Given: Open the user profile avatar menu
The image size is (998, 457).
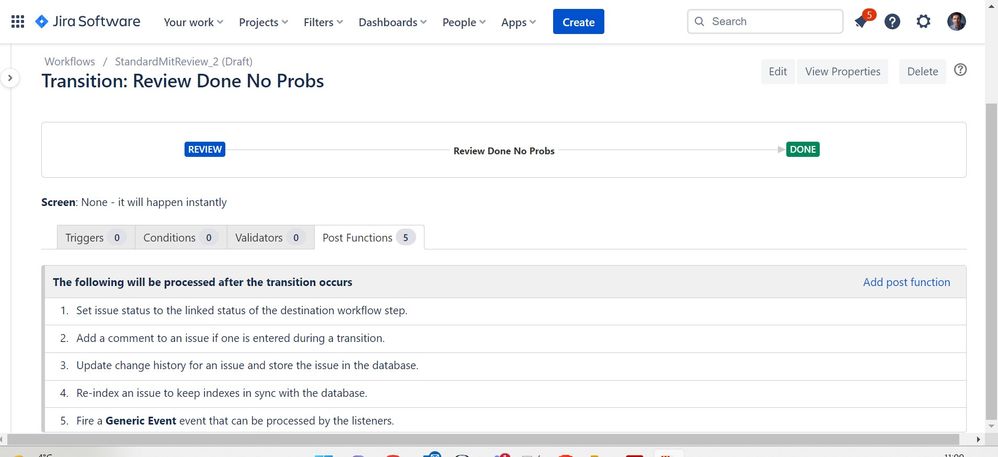Looking at the screenshot, I should (x=956, y=22).
